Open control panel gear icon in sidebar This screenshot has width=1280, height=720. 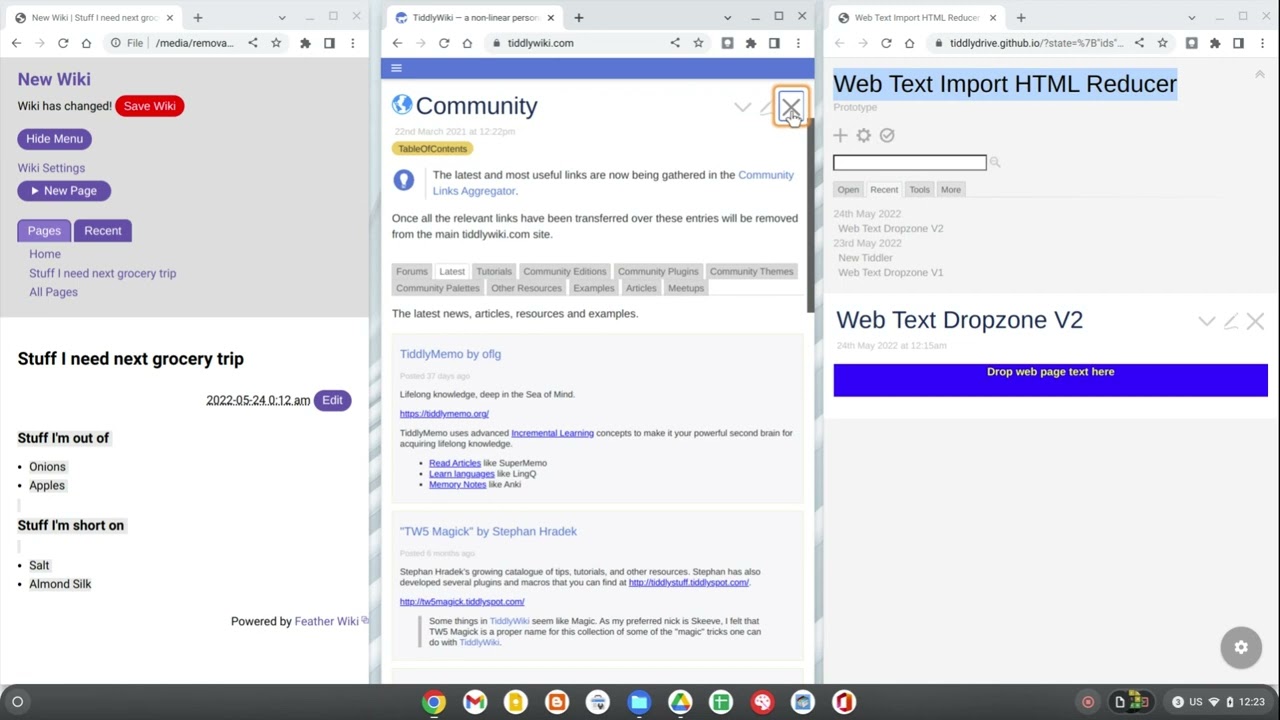[864, 135]
